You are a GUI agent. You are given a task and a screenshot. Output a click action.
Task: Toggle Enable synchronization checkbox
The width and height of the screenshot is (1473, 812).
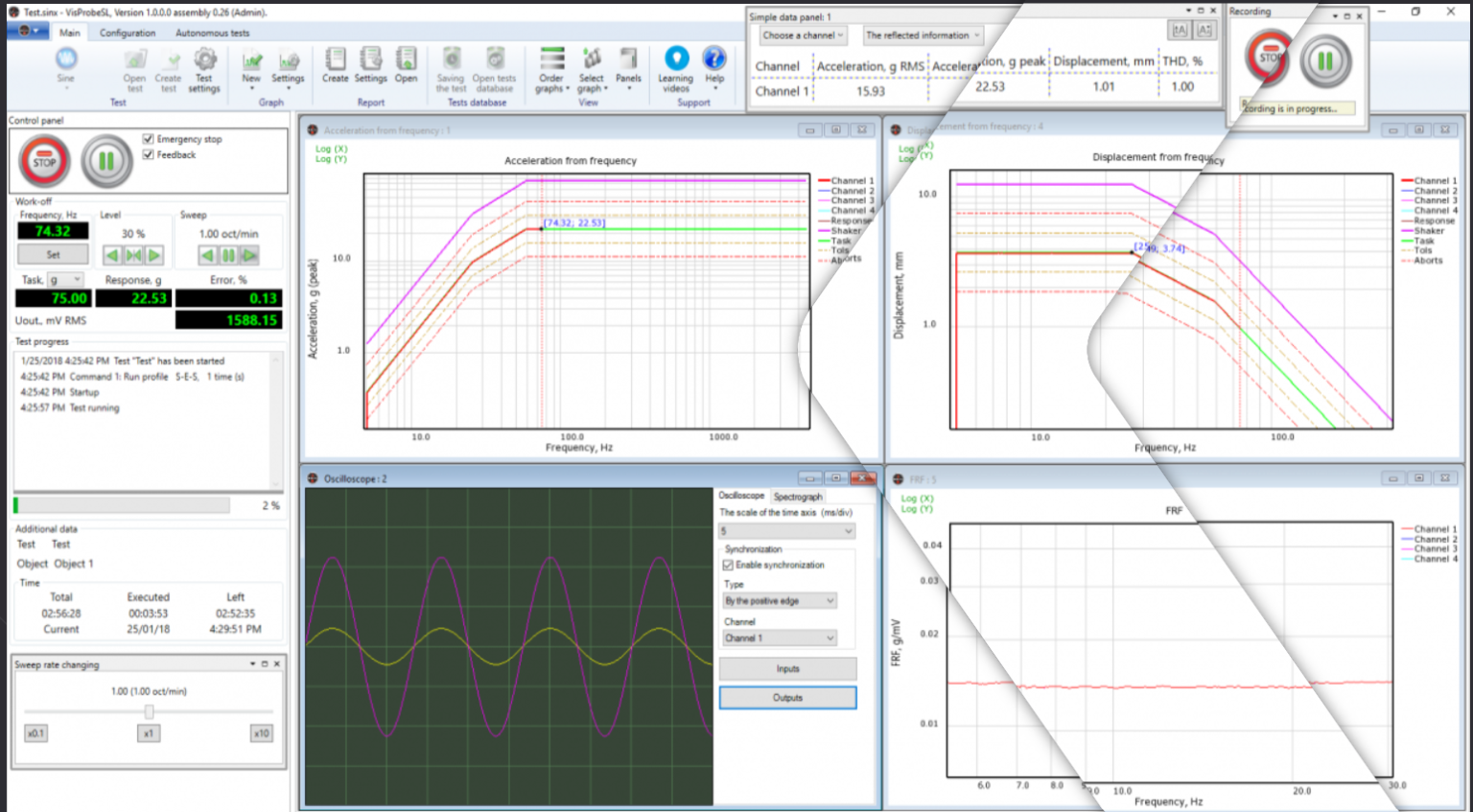[x=728, y=565]
